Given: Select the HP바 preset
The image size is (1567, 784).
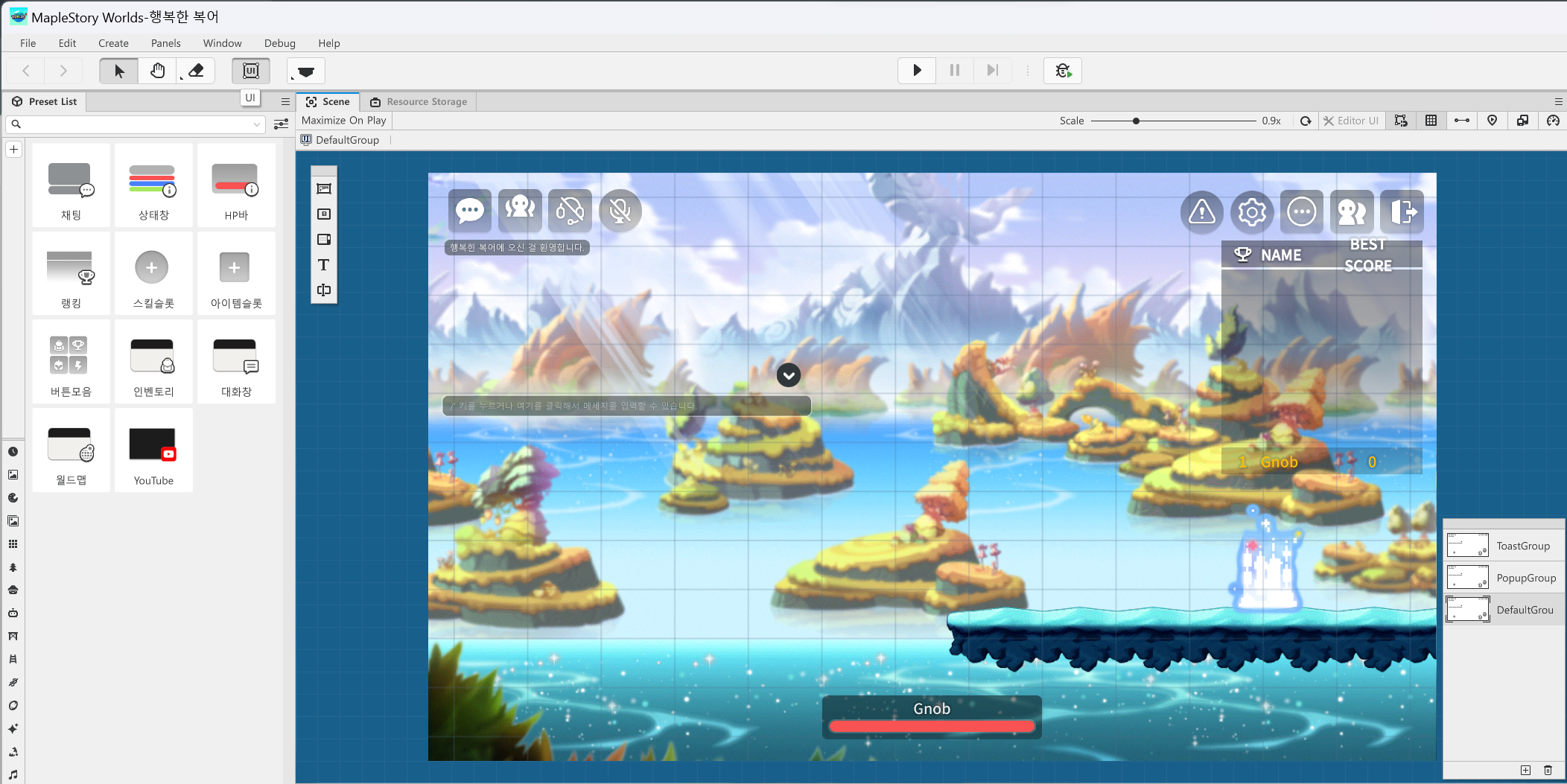Looking at the screenshot, I should [236, 186].
